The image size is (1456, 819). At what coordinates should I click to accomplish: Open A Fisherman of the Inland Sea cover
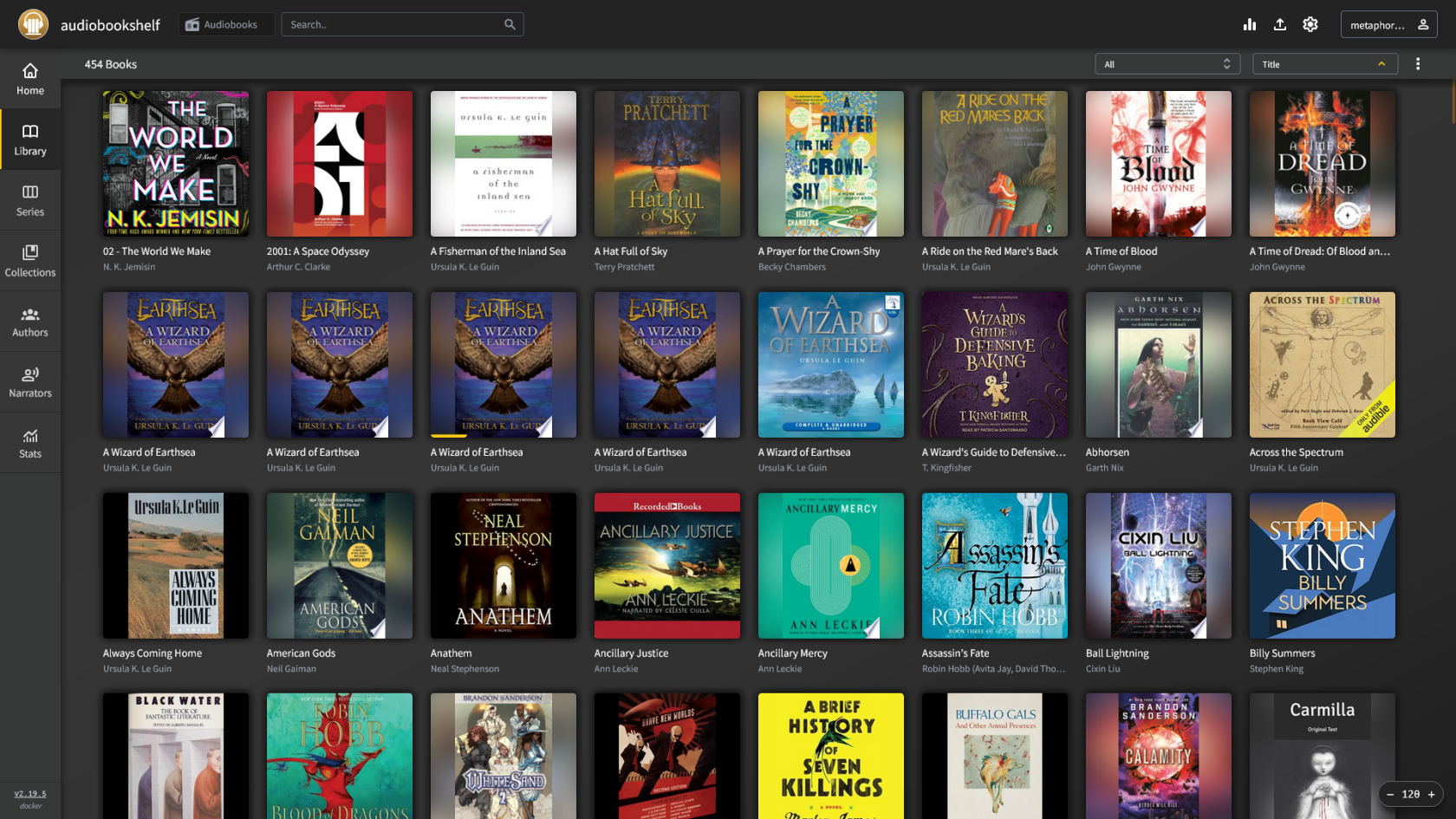504,164
